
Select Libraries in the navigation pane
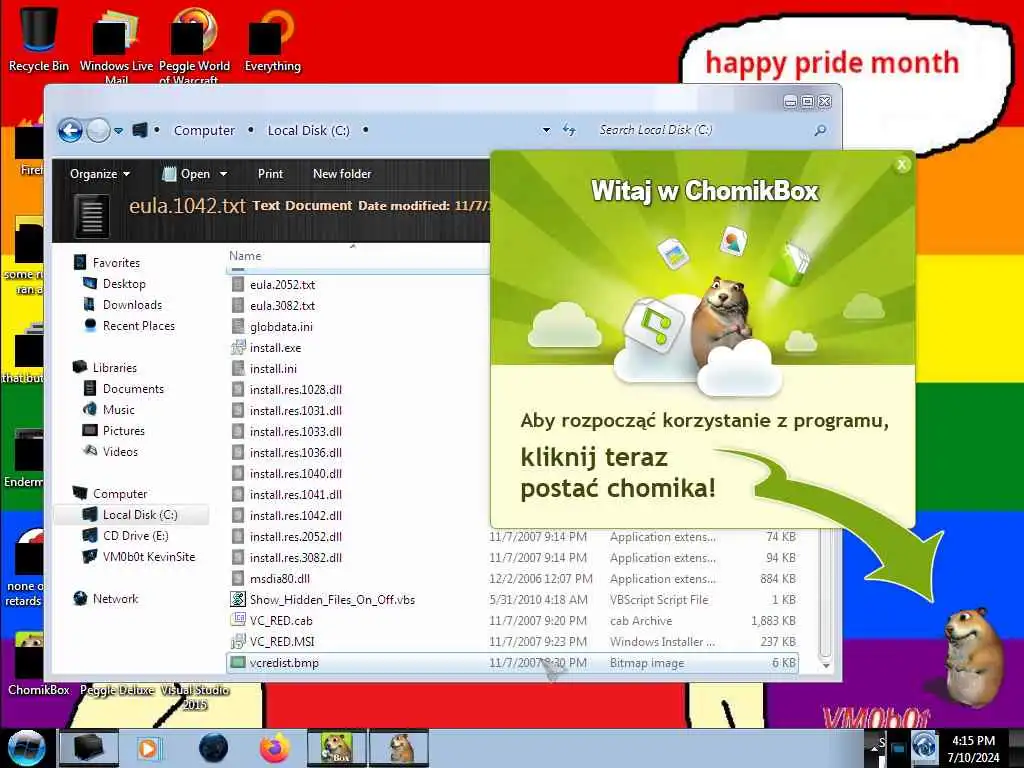(114, 368)
